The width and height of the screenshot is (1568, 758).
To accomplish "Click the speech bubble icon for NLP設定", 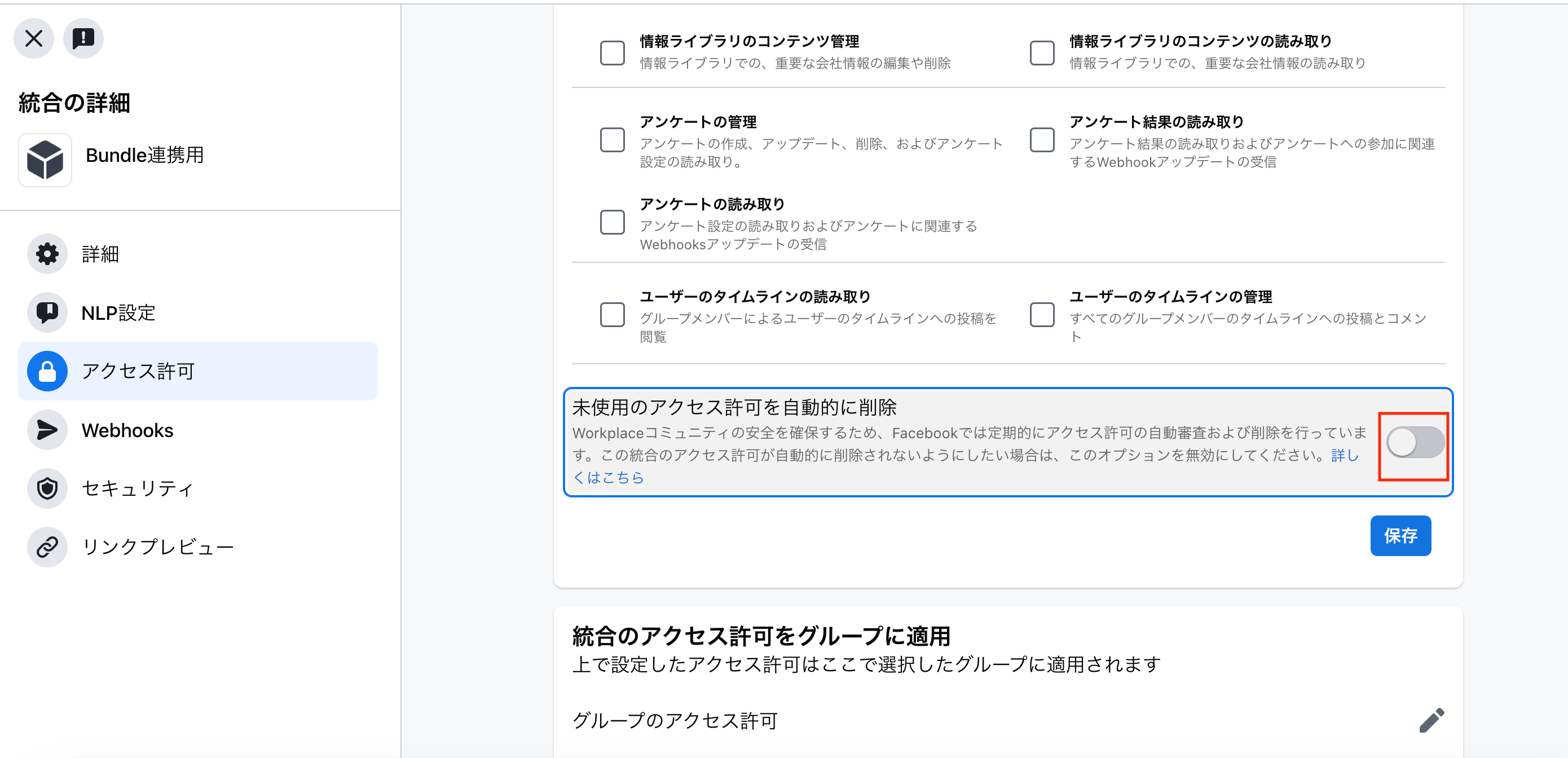I will tap(47, 312).
